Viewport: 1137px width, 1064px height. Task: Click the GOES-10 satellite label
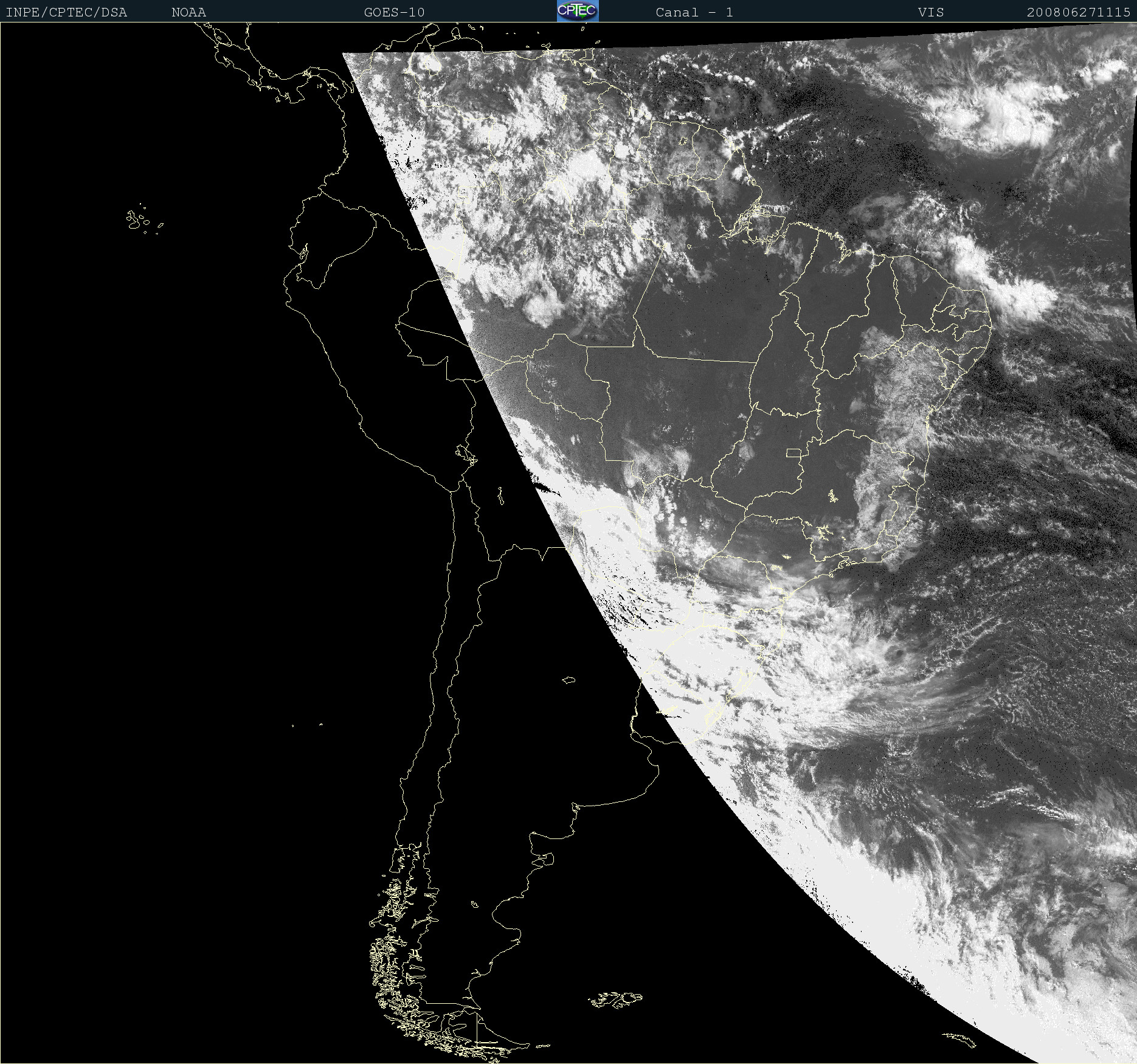point(394,12)
